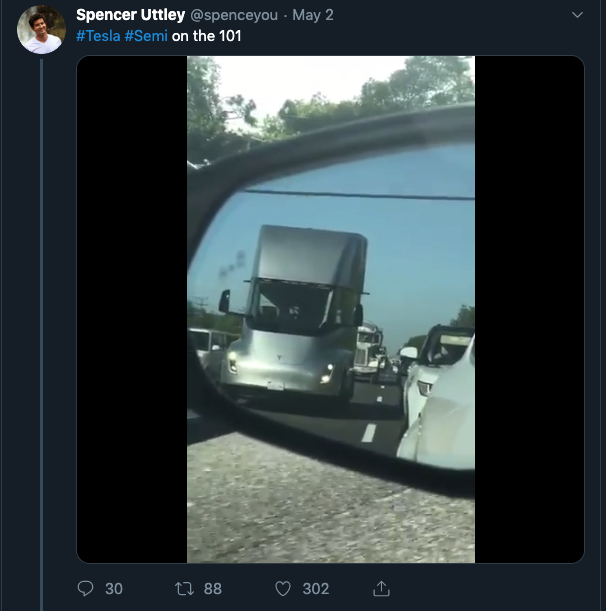
Task: Click the silver Tesla Semi truck in video
Action: (x=294, y=313)
